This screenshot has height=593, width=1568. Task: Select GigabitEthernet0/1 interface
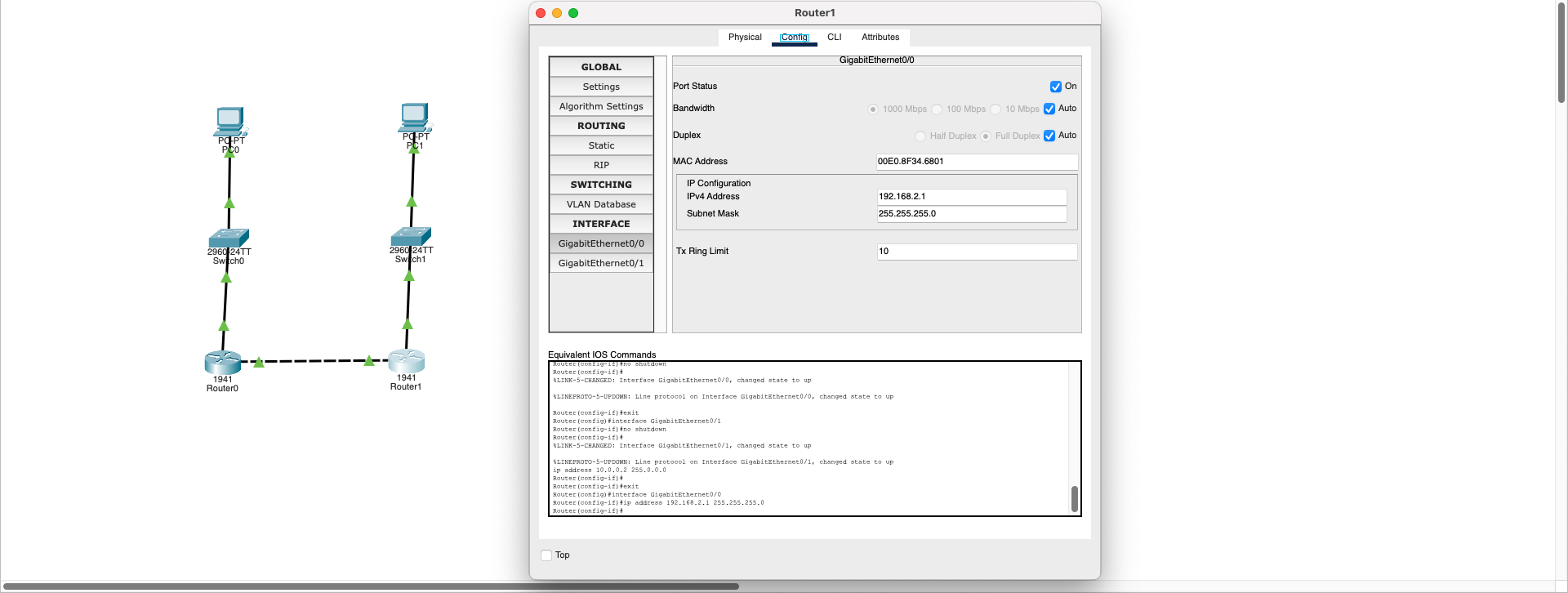601,263
